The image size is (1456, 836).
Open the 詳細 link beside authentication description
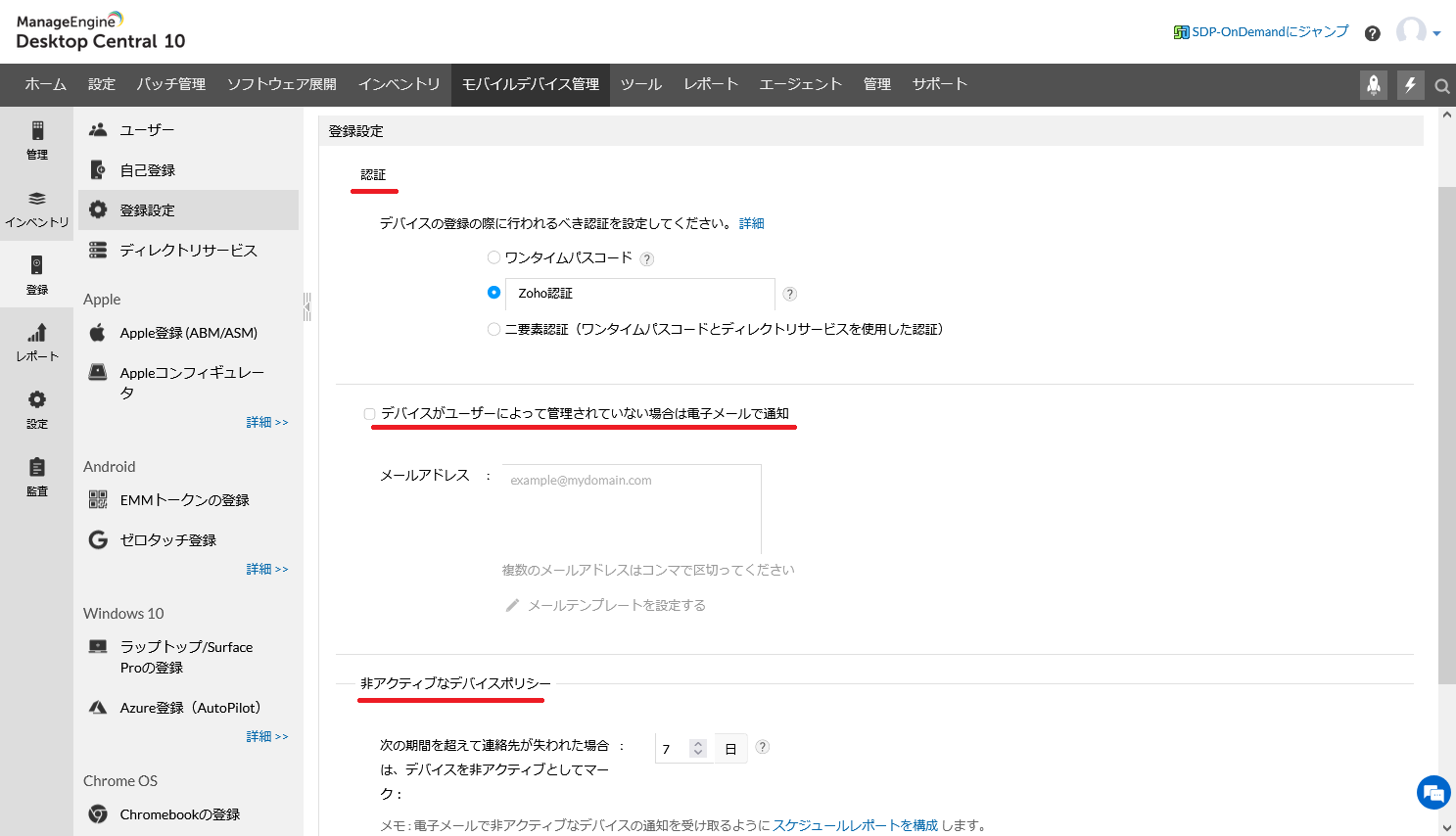tap(752, 223)
